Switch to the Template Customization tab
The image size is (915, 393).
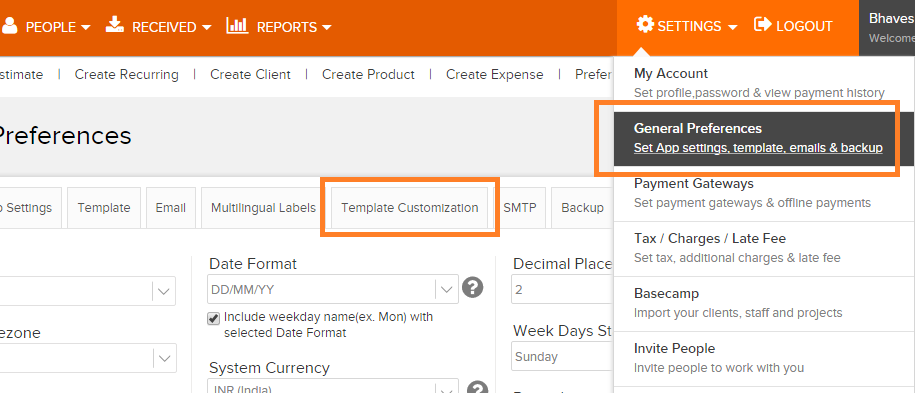point(410,208)
